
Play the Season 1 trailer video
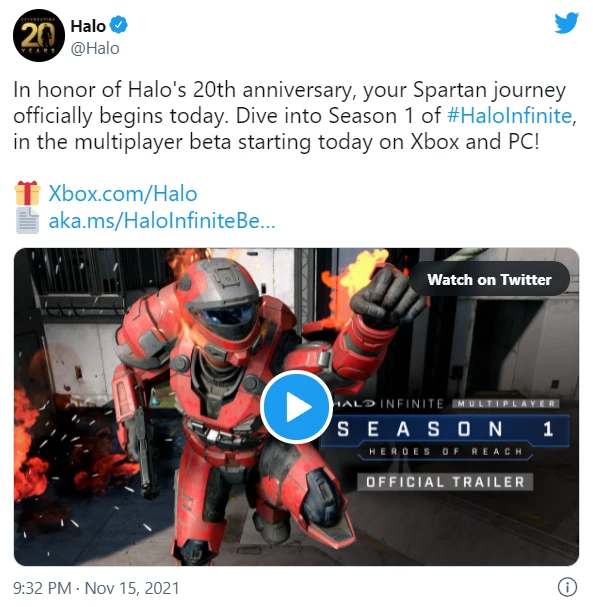296,407
